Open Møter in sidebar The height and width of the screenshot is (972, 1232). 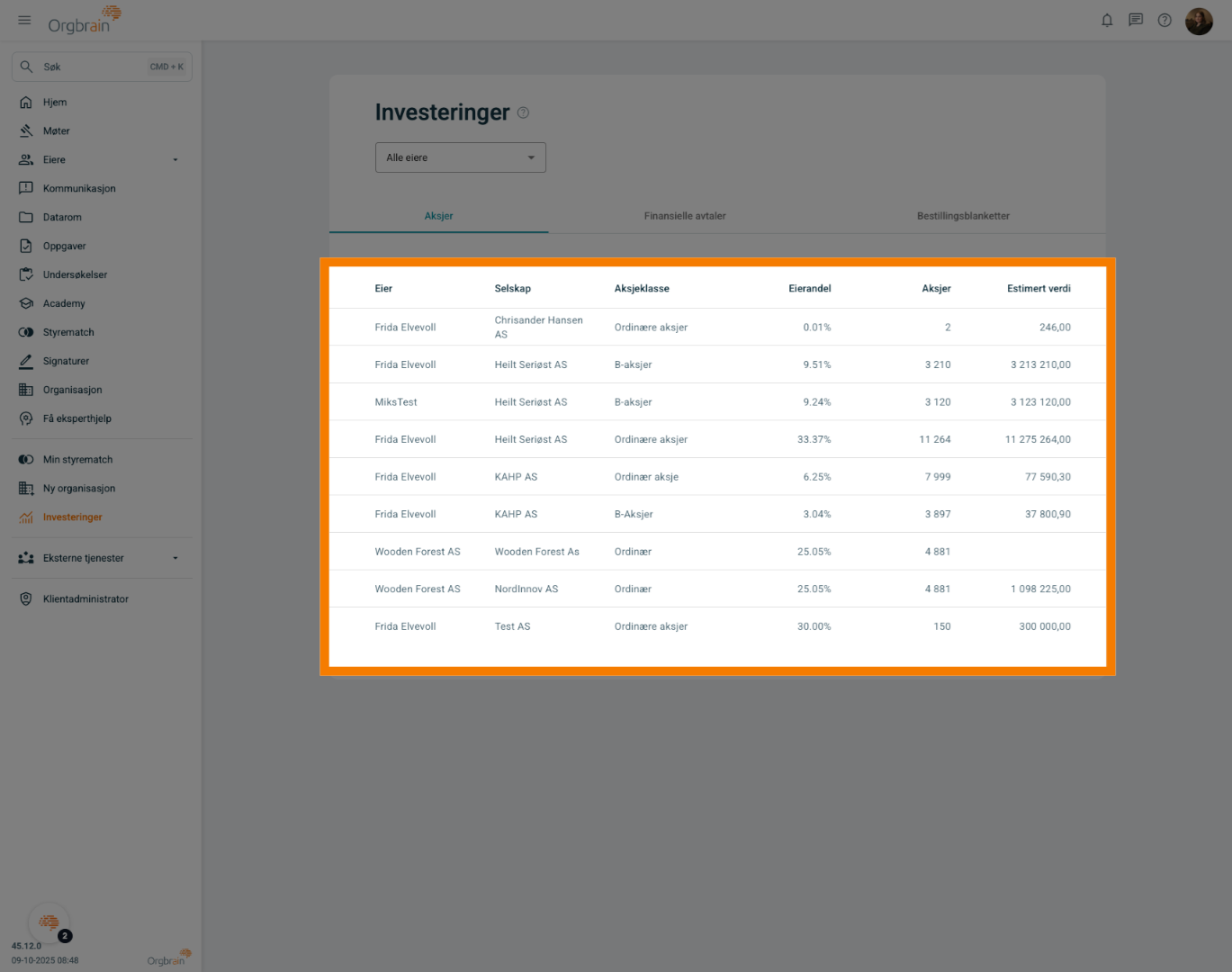point(56,131)
